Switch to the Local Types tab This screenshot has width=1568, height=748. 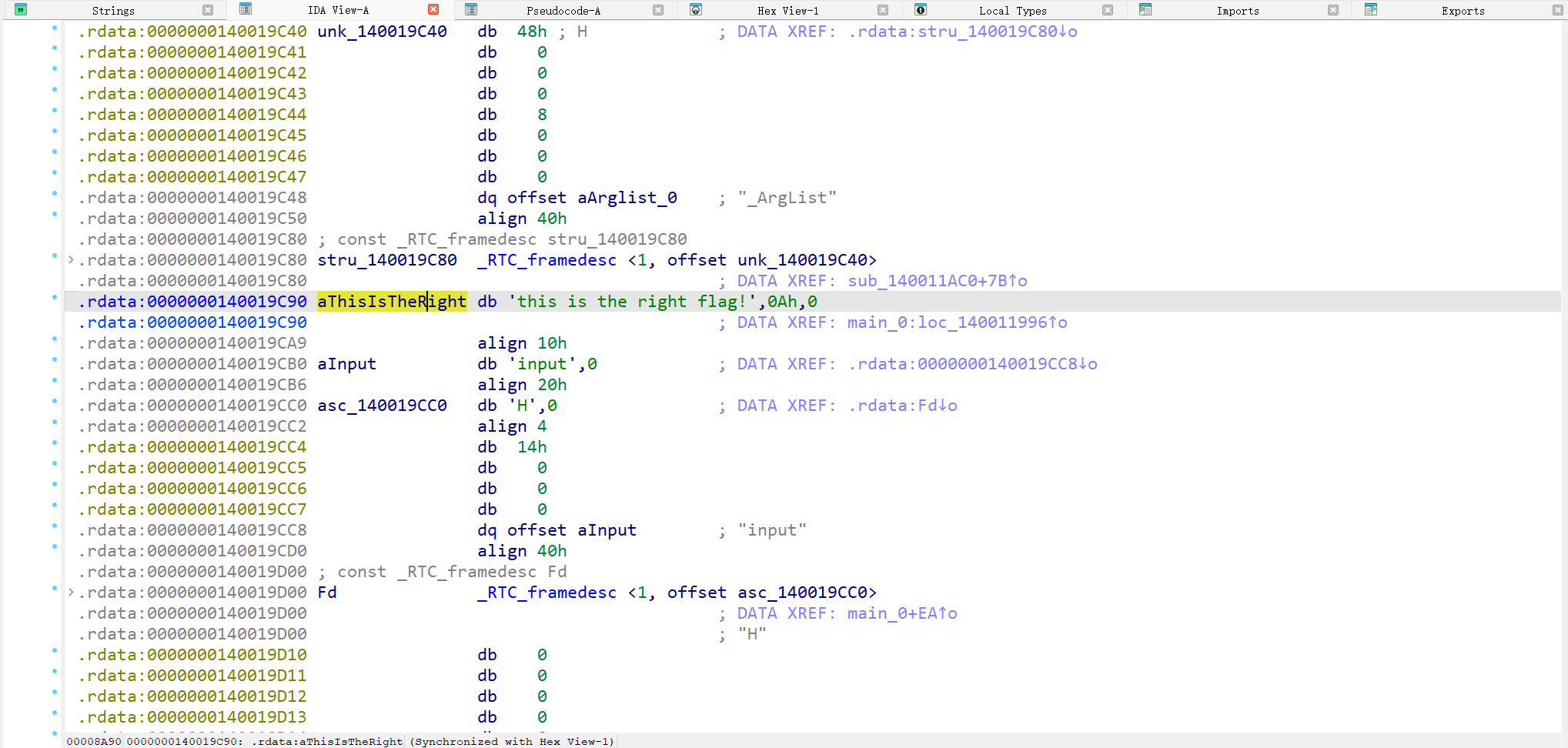coord(1012,11)
